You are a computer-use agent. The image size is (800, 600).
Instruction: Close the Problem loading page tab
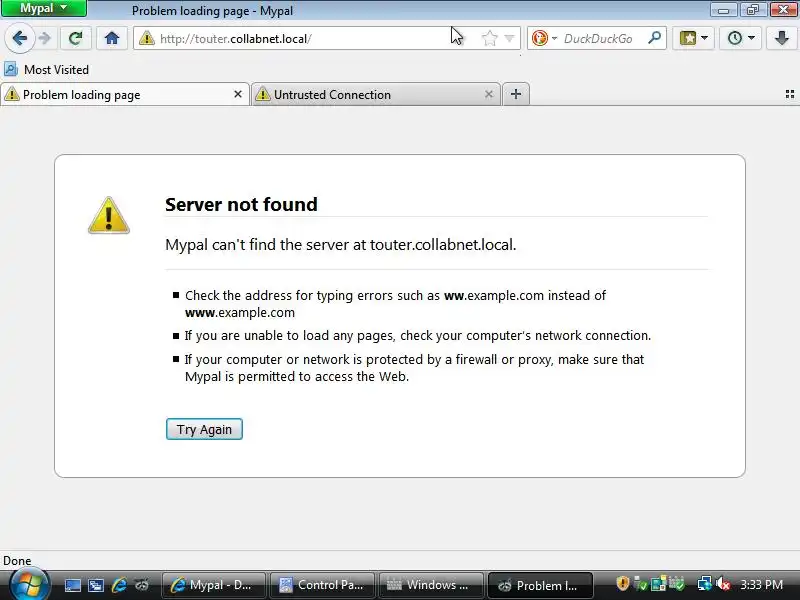[x=238, y=94]
